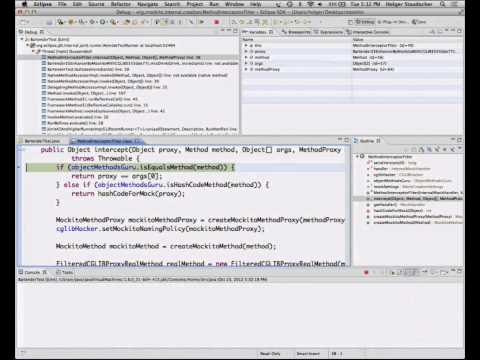Image resolution: width=480 pixels, height=360 pixels.
Task: Switch to the Tasks tab beside Console
Action: click(x=64, y=272)
